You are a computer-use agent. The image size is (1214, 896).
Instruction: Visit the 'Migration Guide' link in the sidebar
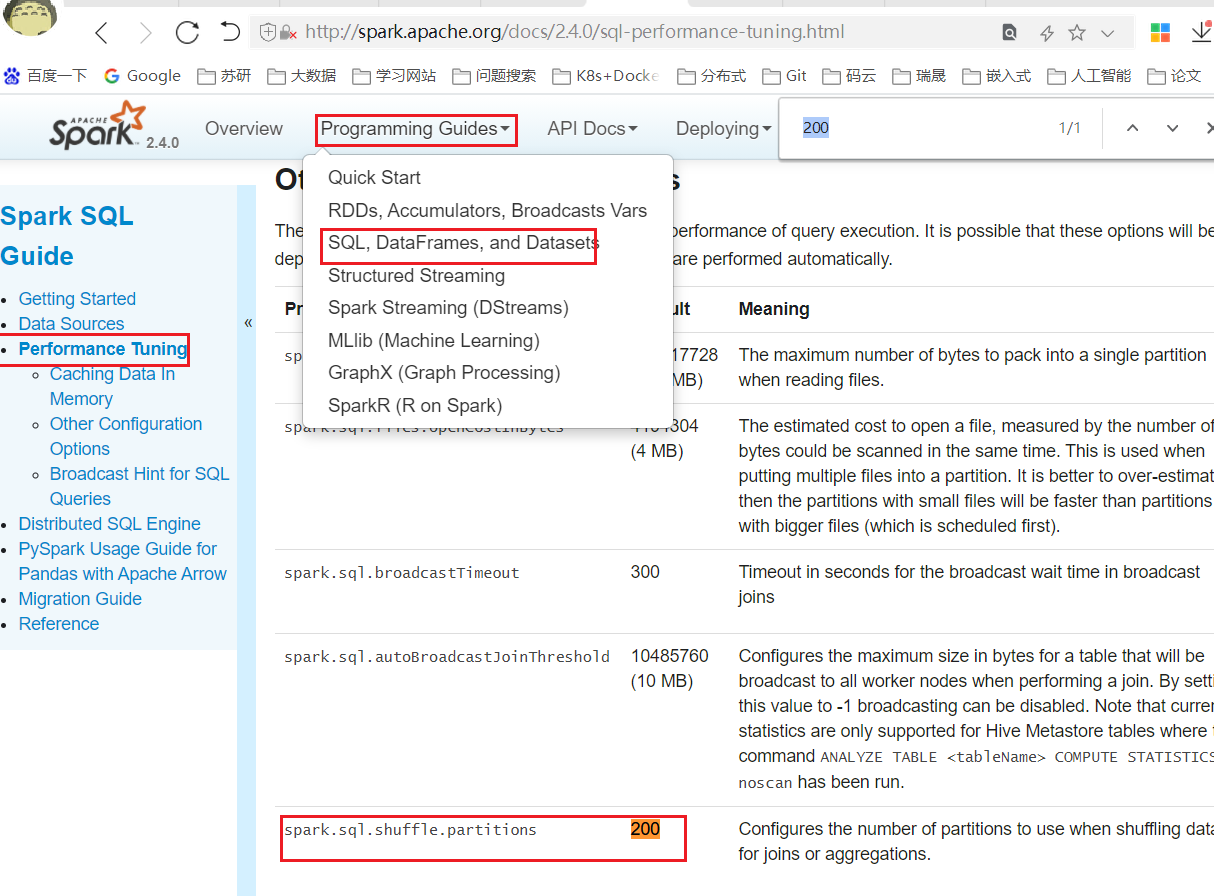(x=79, y=598)
